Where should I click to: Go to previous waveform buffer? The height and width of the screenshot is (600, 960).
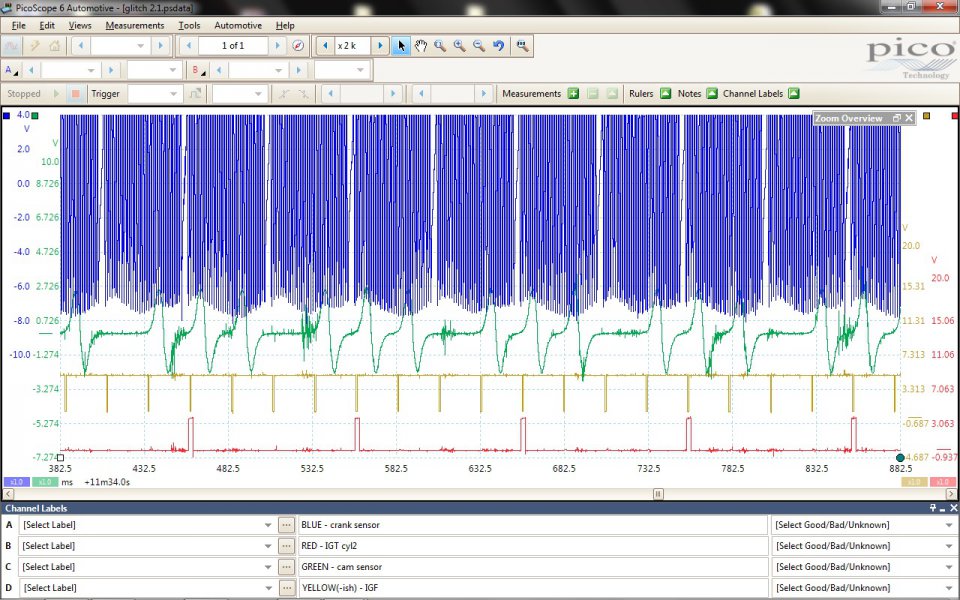click(189, 46)
